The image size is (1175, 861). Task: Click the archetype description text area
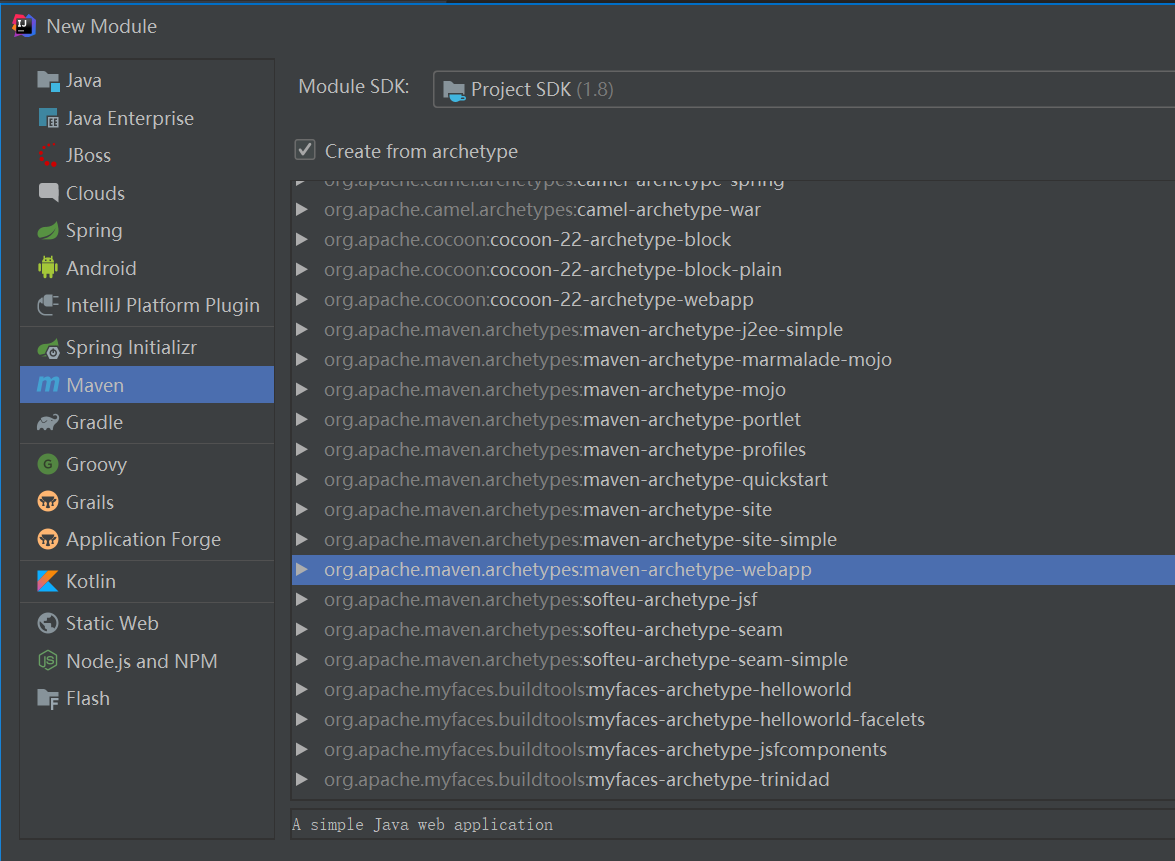pyautogui.click(x=733, y=824)
